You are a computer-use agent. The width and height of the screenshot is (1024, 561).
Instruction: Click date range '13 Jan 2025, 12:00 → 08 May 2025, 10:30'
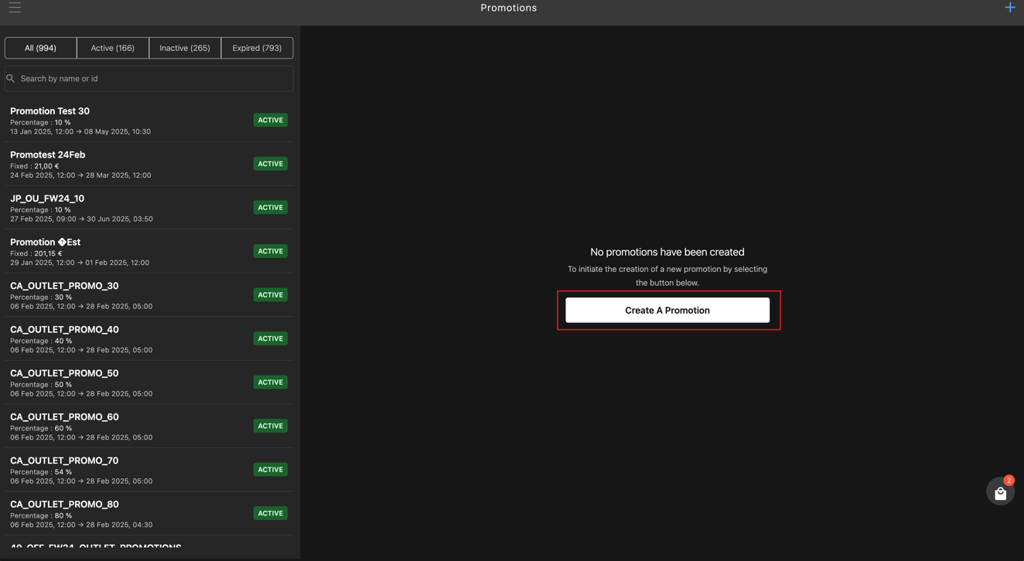80,132
